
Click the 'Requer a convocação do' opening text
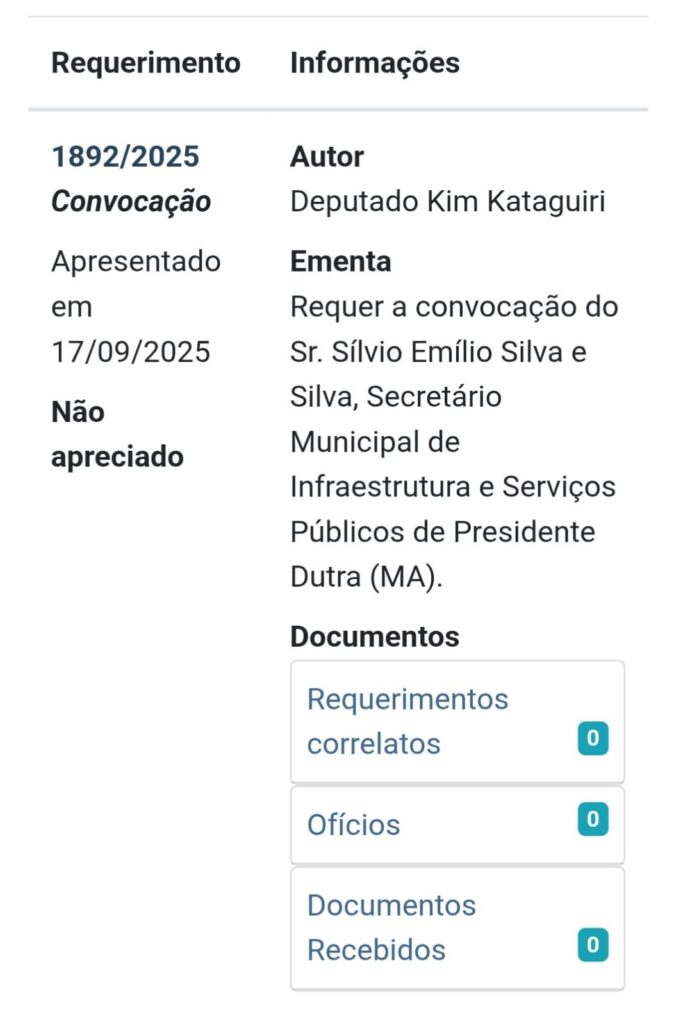tap(454, 307)
